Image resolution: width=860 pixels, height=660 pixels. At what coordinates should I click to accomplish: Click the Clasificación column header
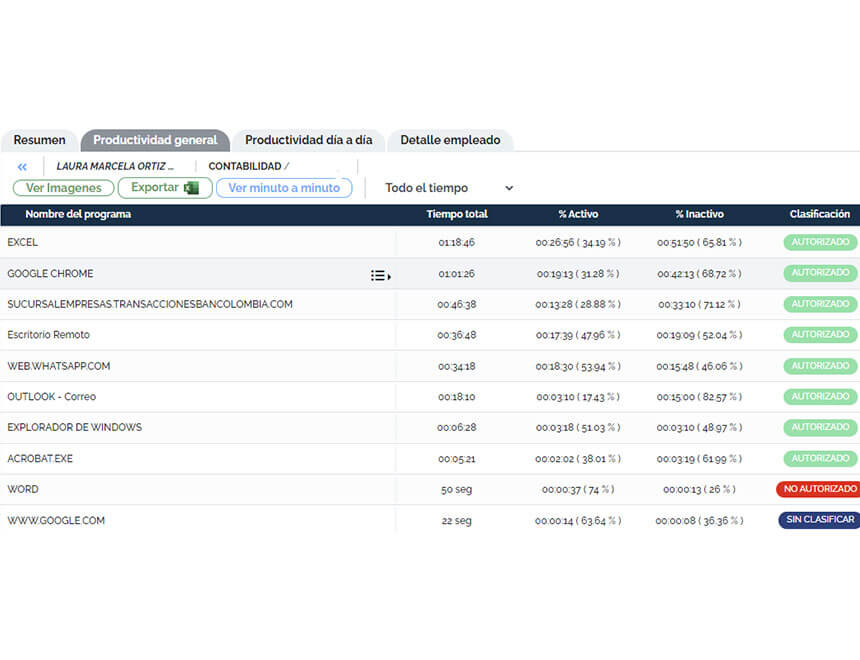point(819,214)
